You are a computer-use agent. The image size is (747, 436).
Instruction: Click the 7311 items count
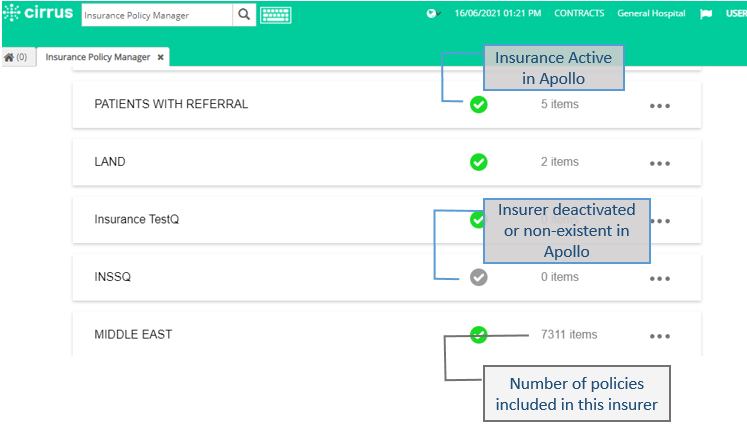569,335
